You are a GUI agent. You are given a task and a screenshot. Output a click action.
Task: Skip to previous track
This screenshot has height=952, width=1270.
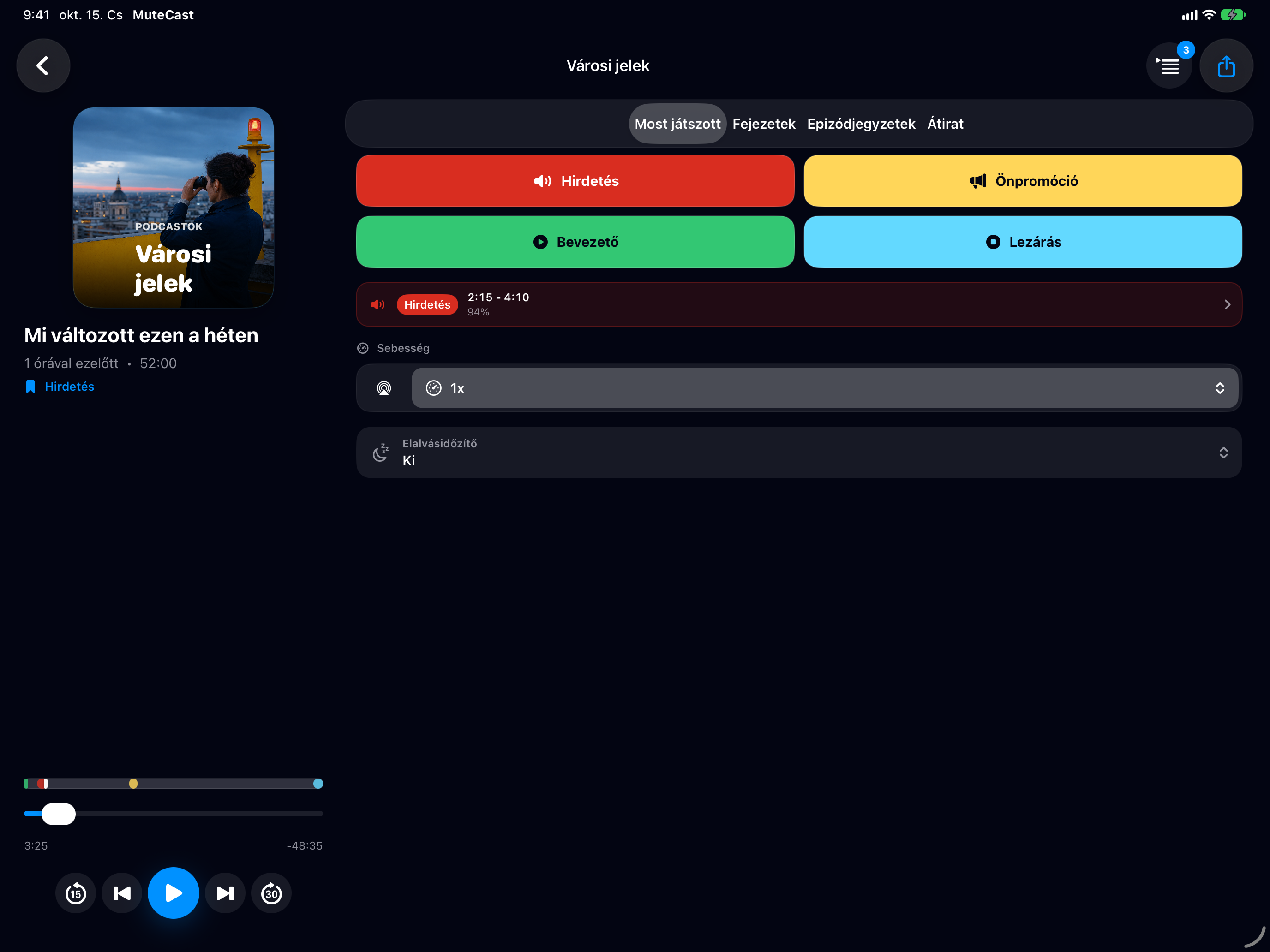click(x=122, y=893)
